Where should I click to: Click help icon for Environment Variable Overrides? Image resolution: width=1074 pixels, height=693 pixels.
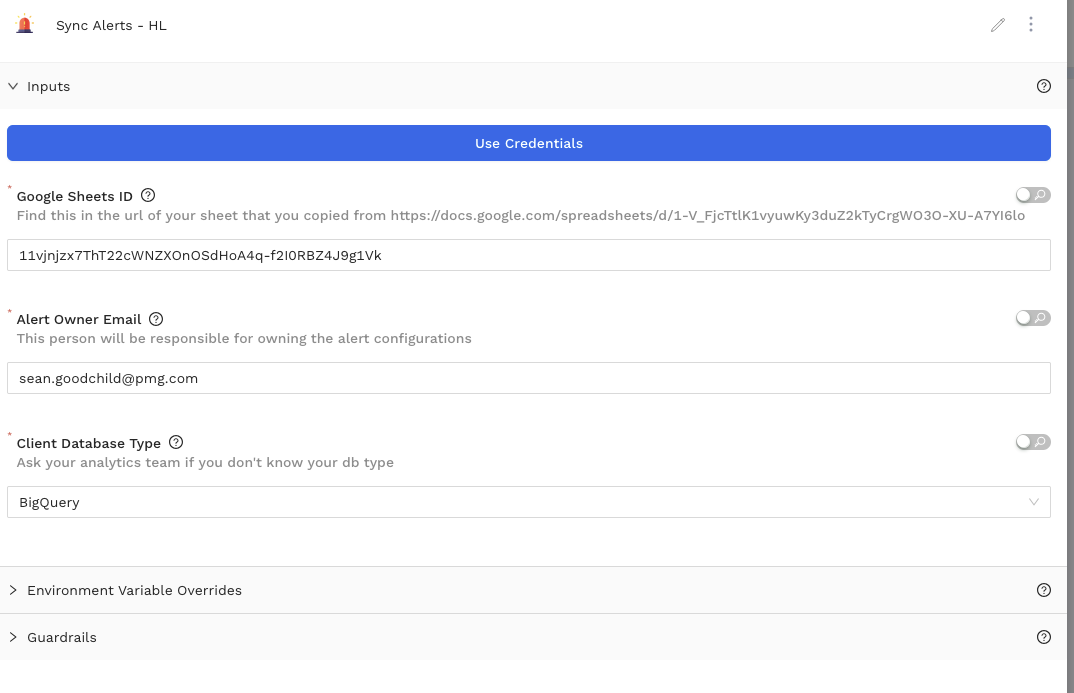[1044, 590]
